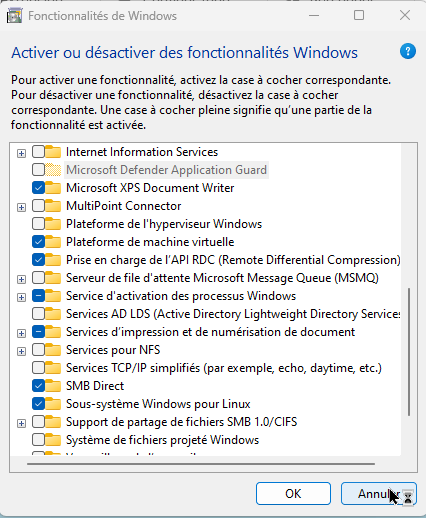Screen dimensions: 426x518
Task: Select Prise en charge de l'API RDC label
Action: coord(233,260)
